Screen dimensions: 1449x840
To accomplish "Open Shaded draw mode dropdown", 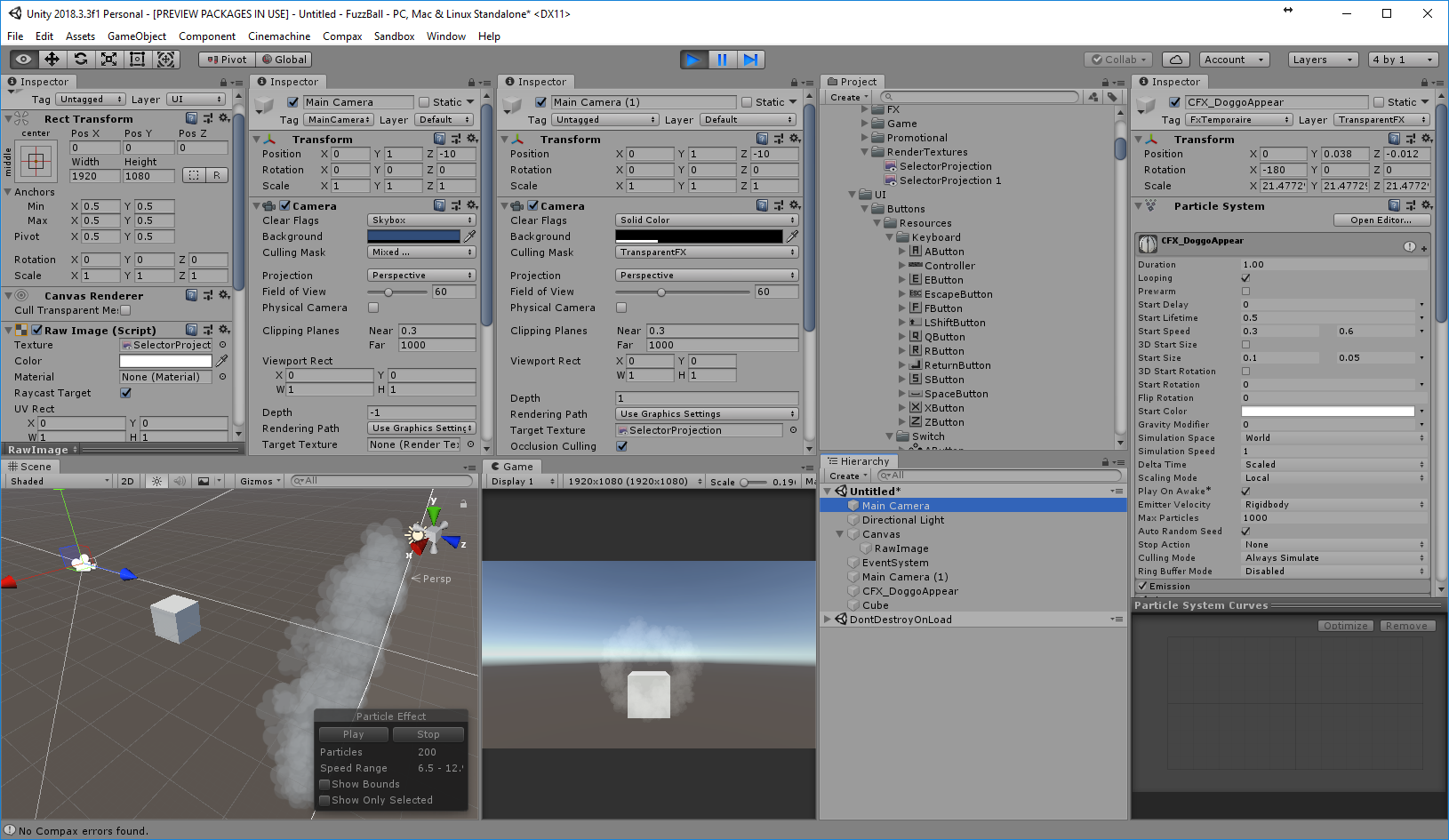I will tap(59, 481).
